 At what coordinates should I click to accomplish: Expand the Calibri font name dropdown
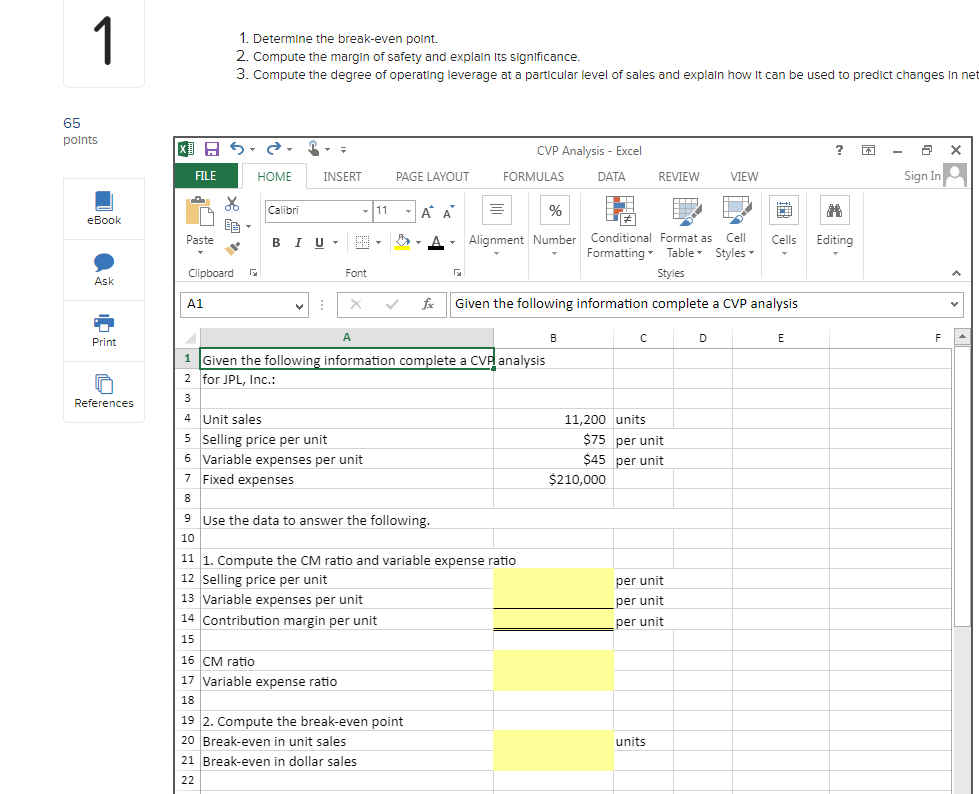365,210
